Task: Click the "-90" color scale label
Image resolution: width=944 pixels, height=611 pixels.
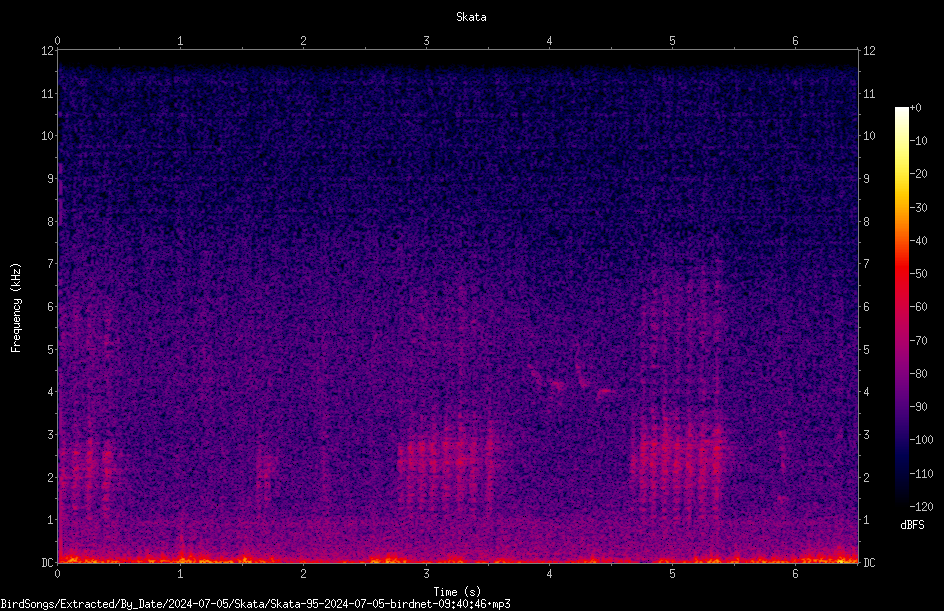Action: point(919,407)
